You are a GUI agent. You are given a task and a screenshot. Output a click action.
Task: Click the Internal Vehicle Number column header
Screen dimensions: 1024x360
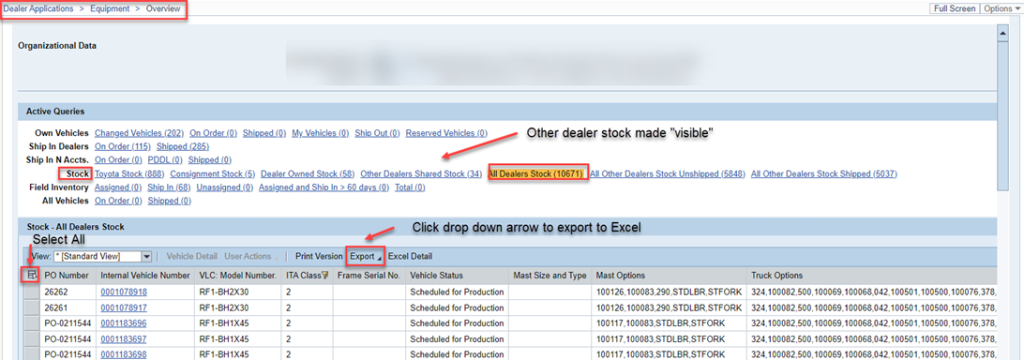coord(145,276)
